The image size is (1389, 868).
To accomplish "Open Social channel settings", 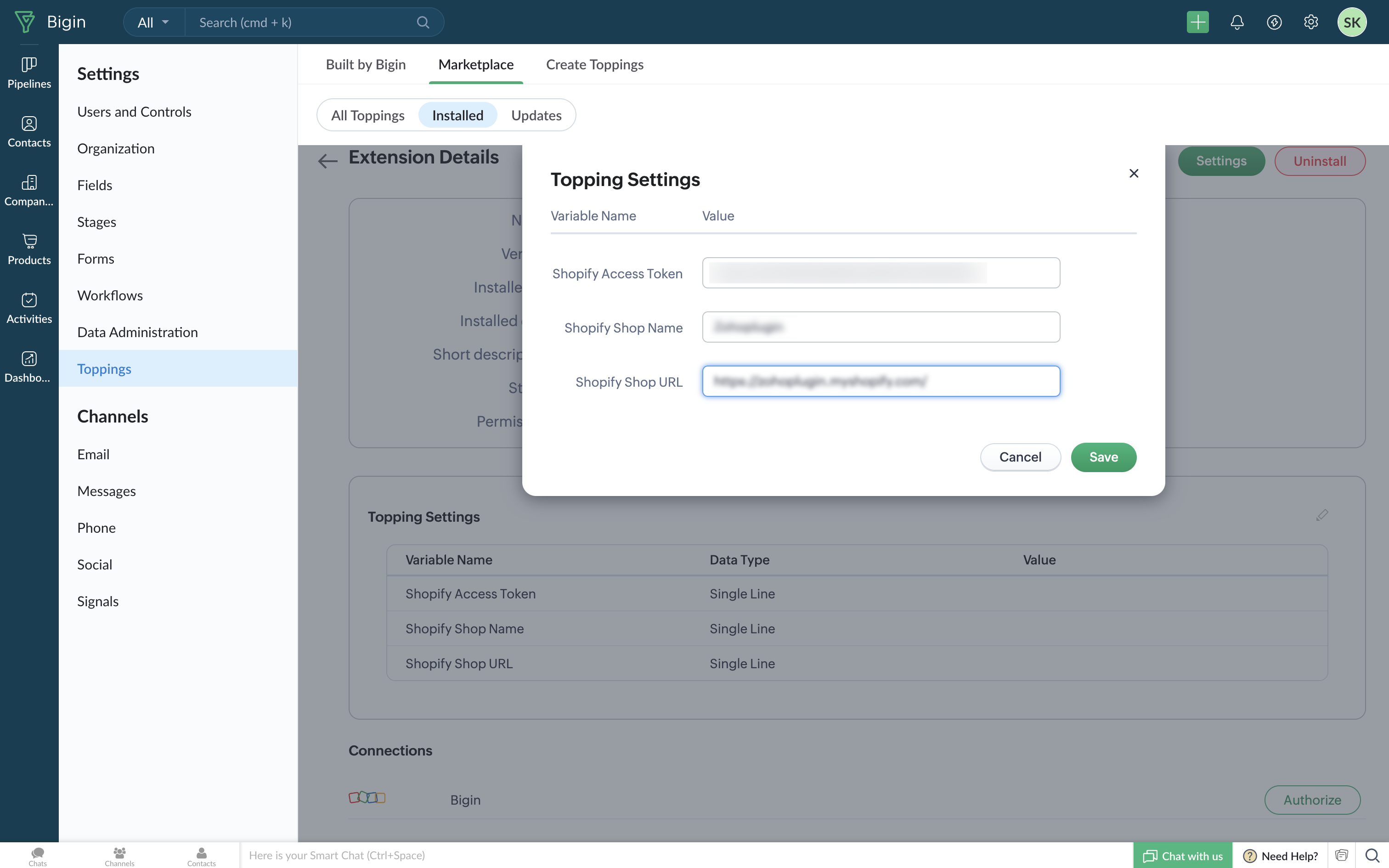I will (178, 564).
